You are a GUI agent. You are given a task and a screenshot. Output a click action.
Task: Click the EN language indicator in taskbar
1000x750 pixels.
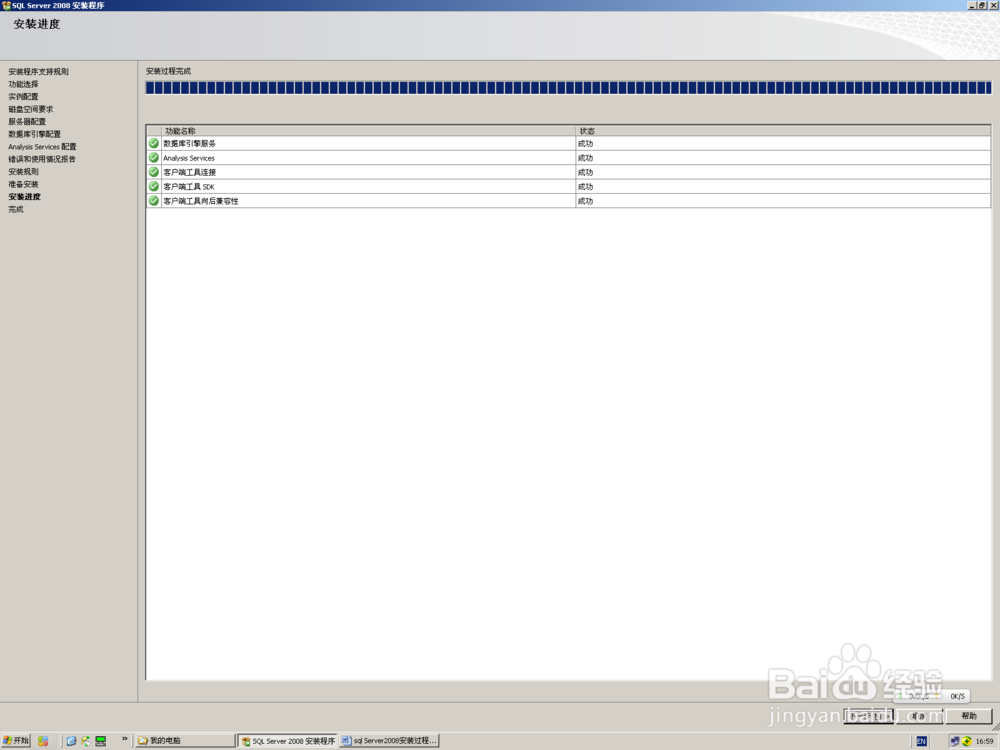click(921, 741)
